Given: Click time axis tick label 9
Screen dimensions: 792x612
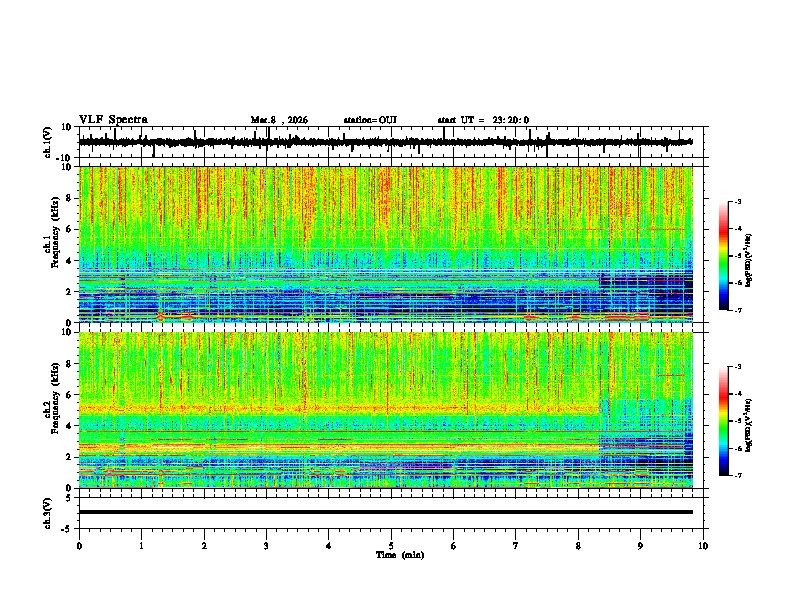Looking at the screenshot, I should click(x=640, y=546).
